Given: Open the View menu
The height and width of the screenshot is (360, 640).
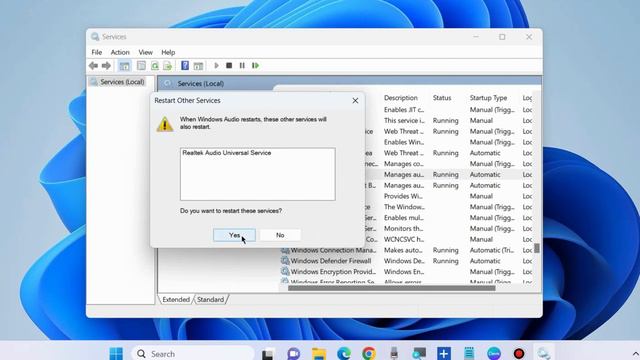Looking at the screenshot, I should (x=145, y=52).
